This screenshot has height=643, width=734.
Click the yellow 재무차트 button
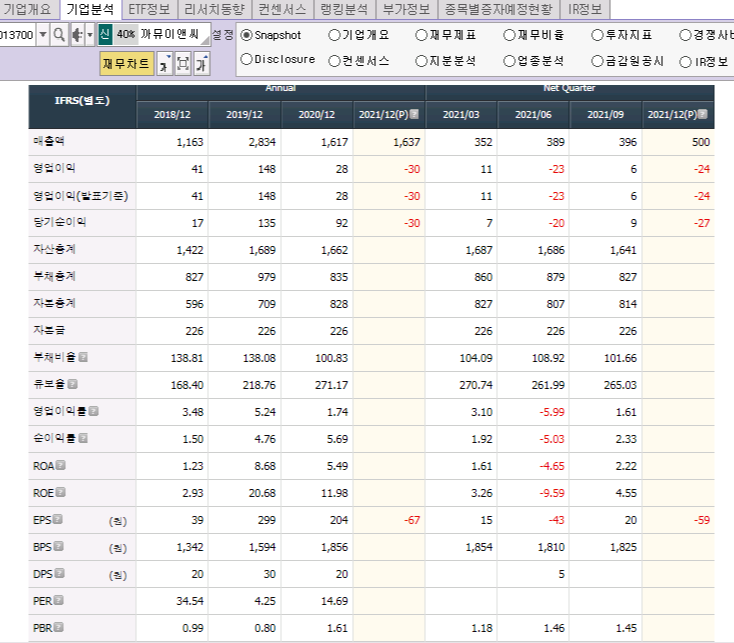coord(126,64)
